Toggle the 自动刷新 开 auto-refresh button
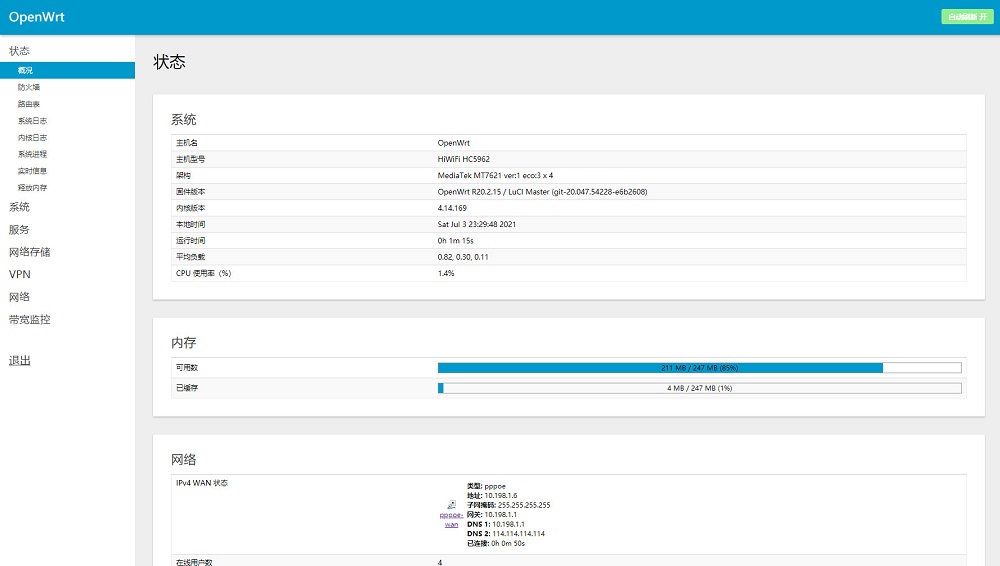The height and width of the screenshot is (566, 1000). pyautogui.click(x=967, y=17)
